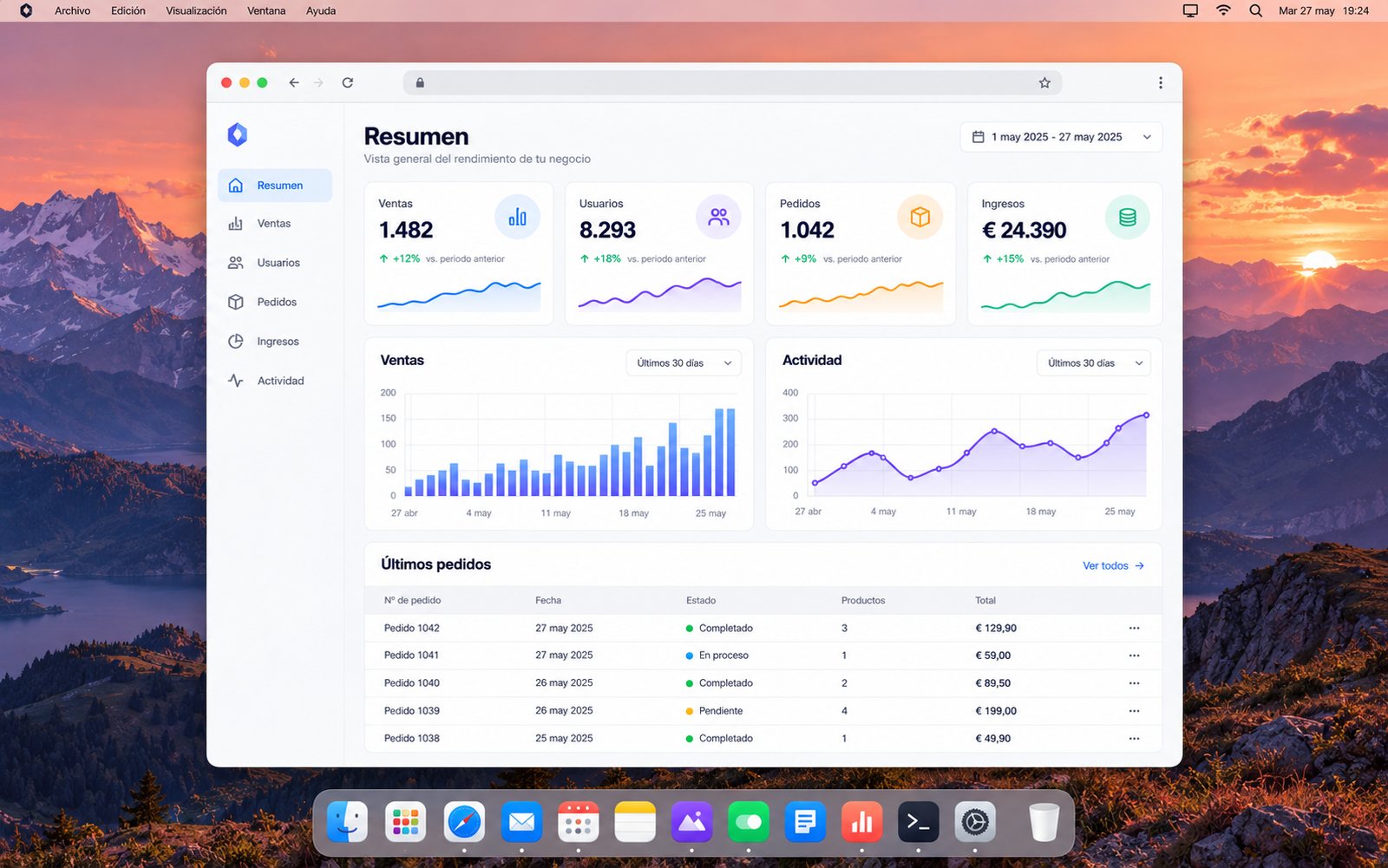Click the box icon on Pedidos card

tap(920, 217)
